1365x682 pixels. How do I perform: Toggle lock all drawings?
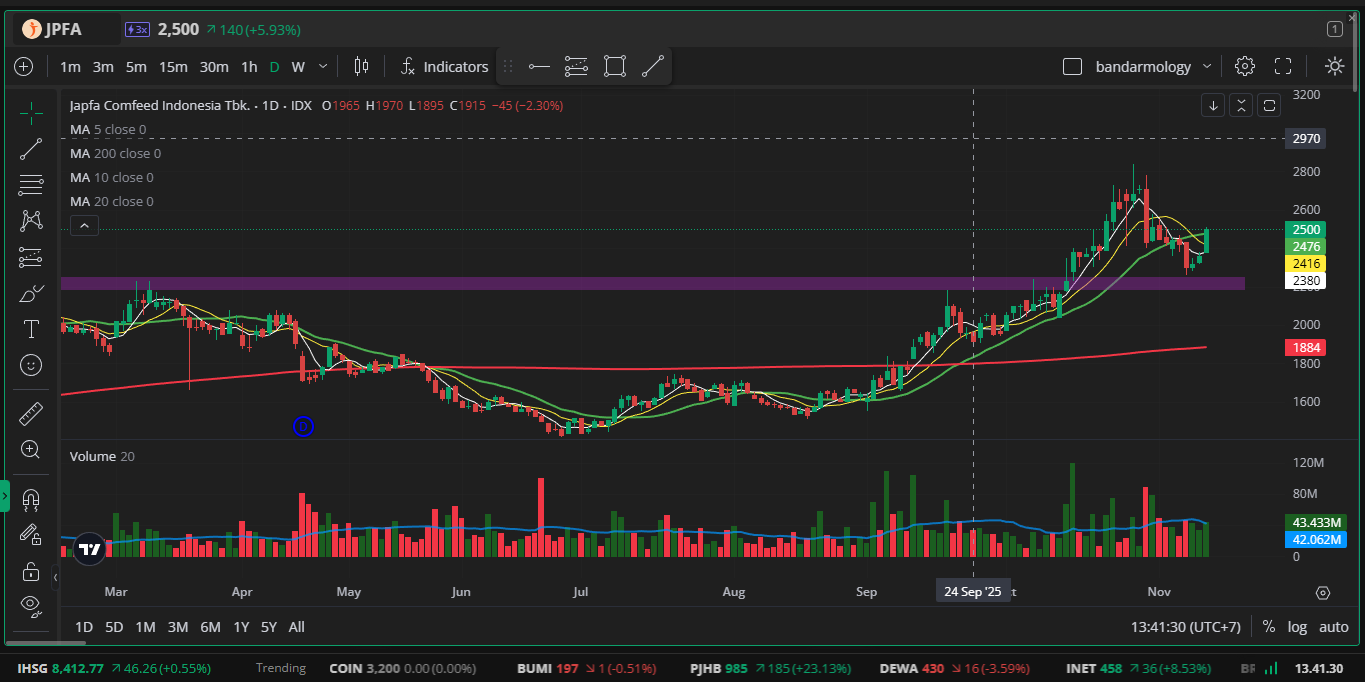pos(31,571)
